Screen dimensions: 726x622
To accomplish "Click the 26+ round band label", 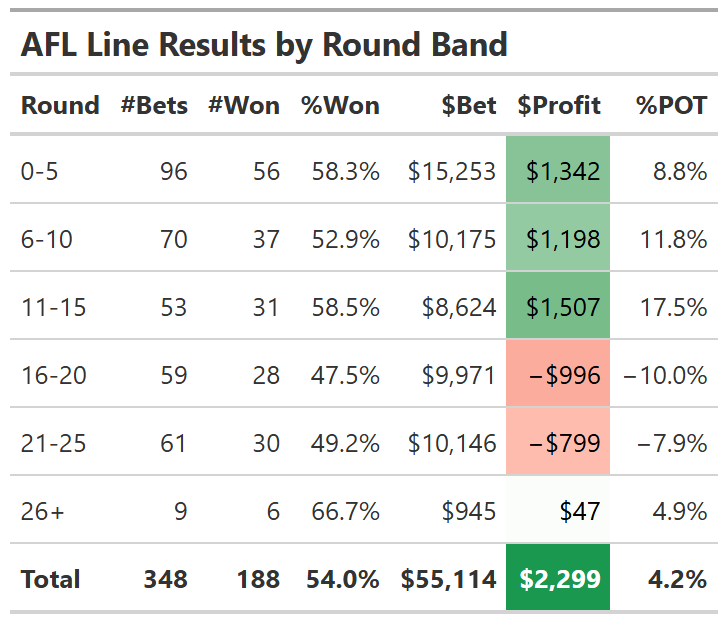I will (42, 511).
